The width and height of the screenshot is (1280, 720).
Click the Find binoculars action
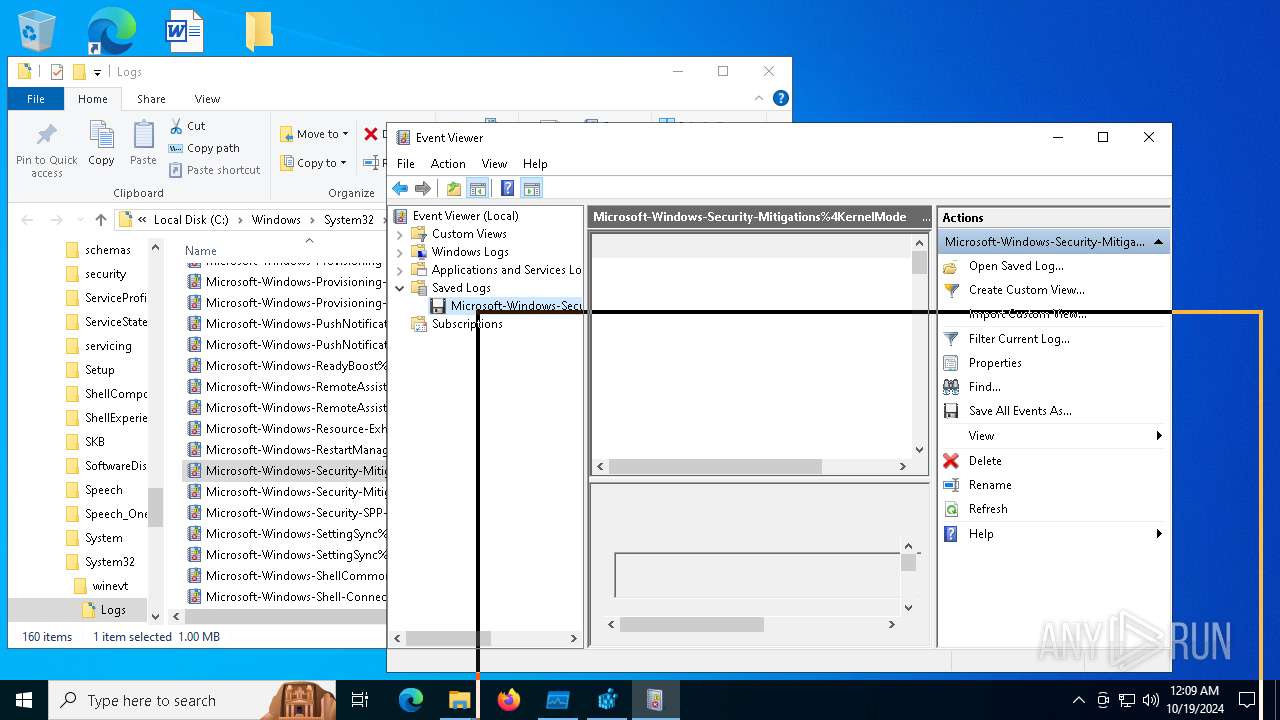(984, 387)
